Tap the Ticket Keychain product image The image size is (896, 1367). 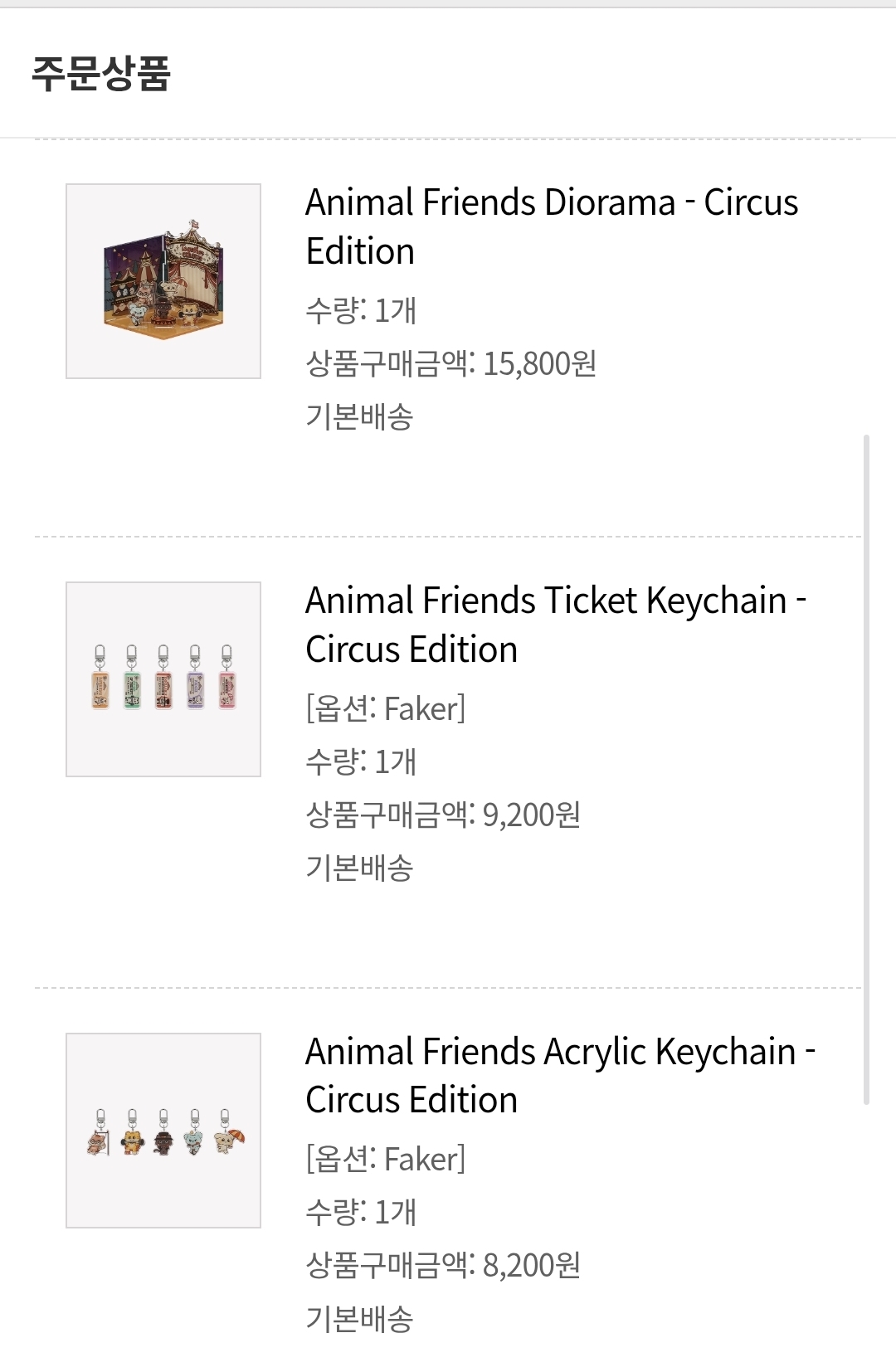(x=163, y=679)
